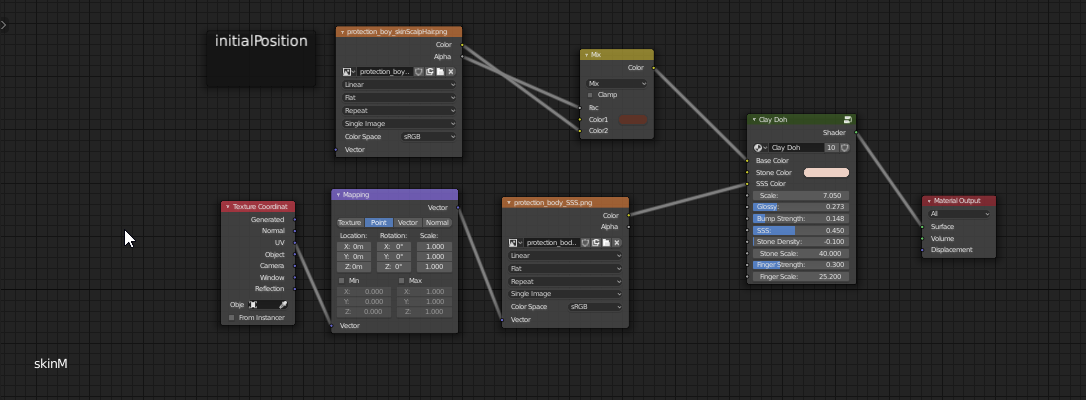Select Normal type in Mapping node
Viewport: 1086px width, 400px height.
click(437, 223)
